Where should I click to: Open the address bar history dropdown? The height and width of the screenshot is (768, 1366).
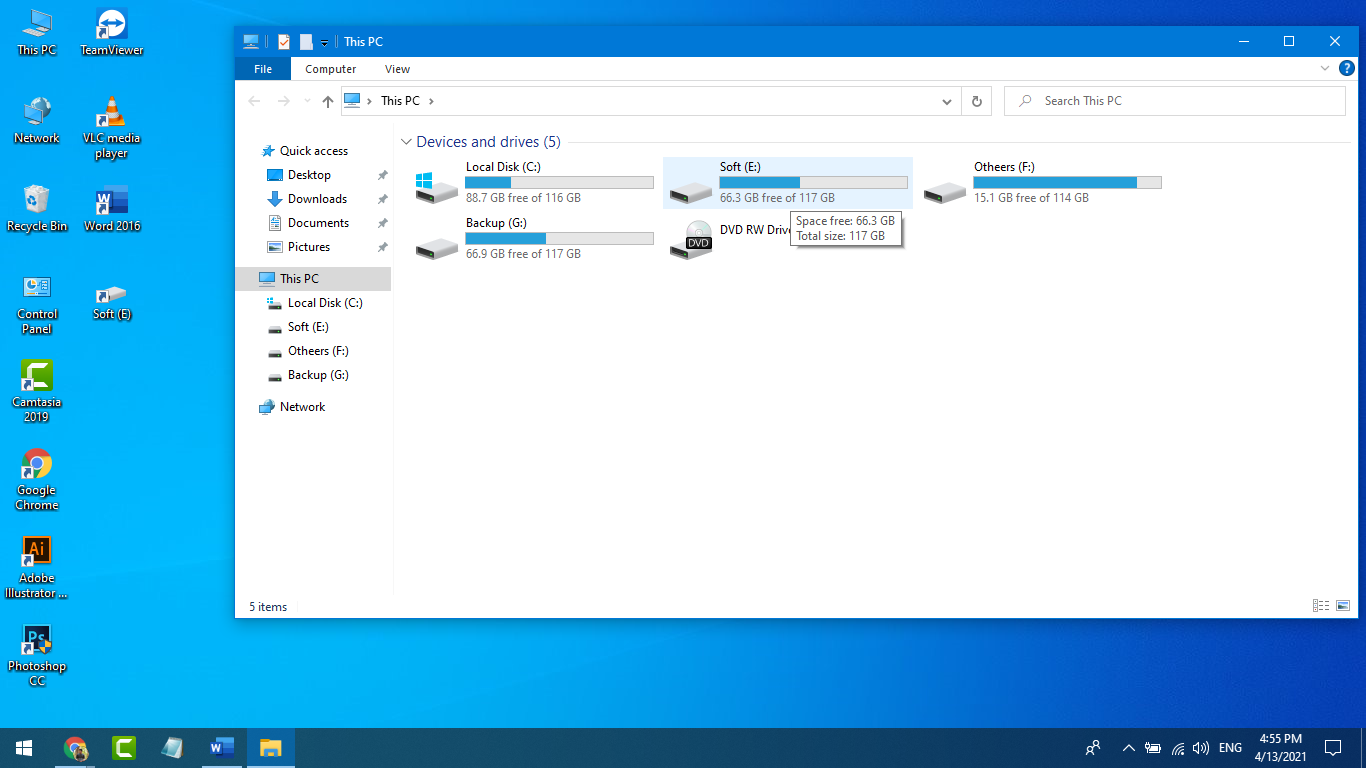(x=947, y=101)
